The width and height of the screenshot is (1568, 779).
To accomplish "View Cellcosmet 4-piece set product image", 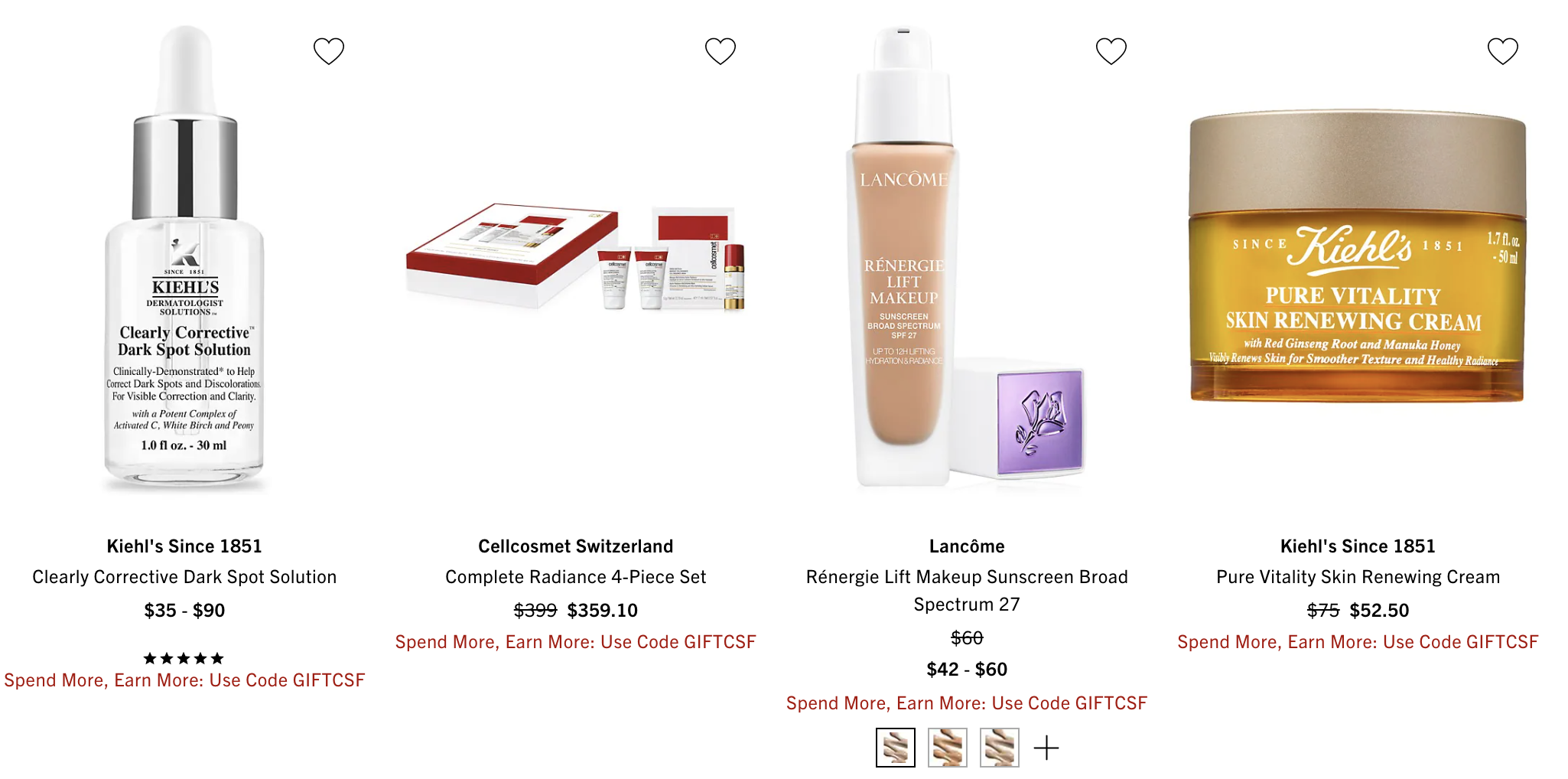I will click(575, 257).
